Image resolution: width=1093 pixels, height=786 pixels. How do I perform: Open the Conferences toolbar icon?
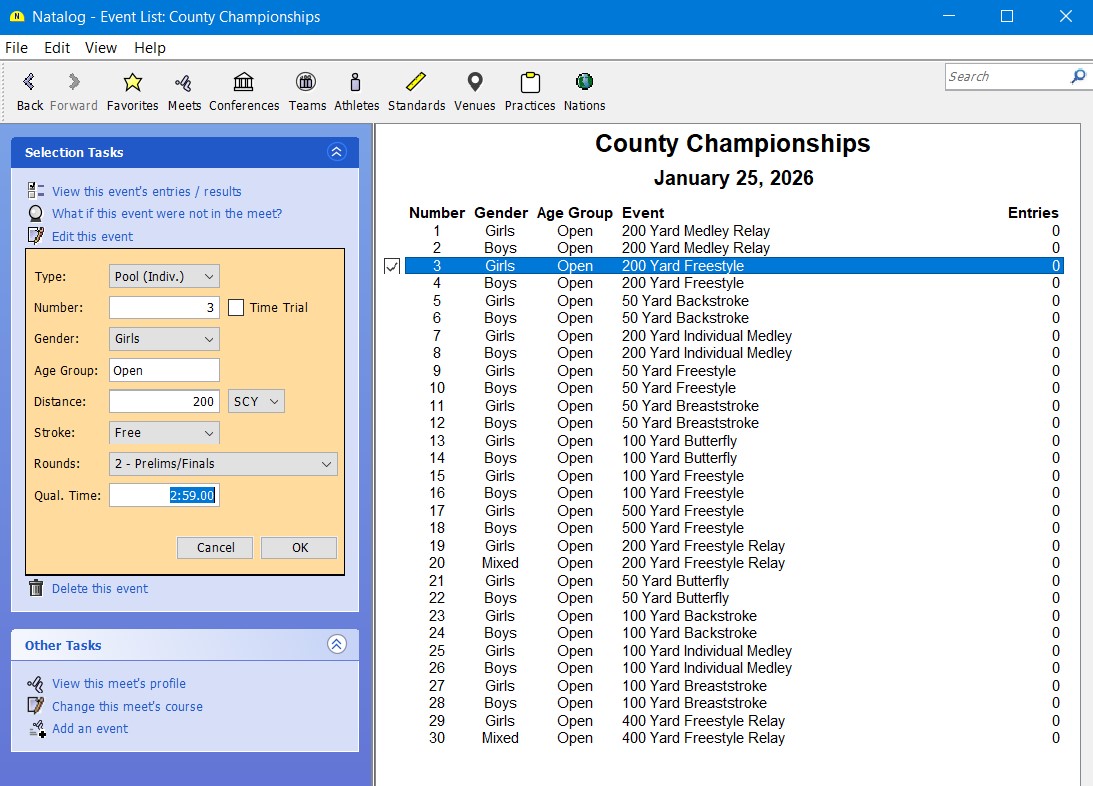(244, 83)
